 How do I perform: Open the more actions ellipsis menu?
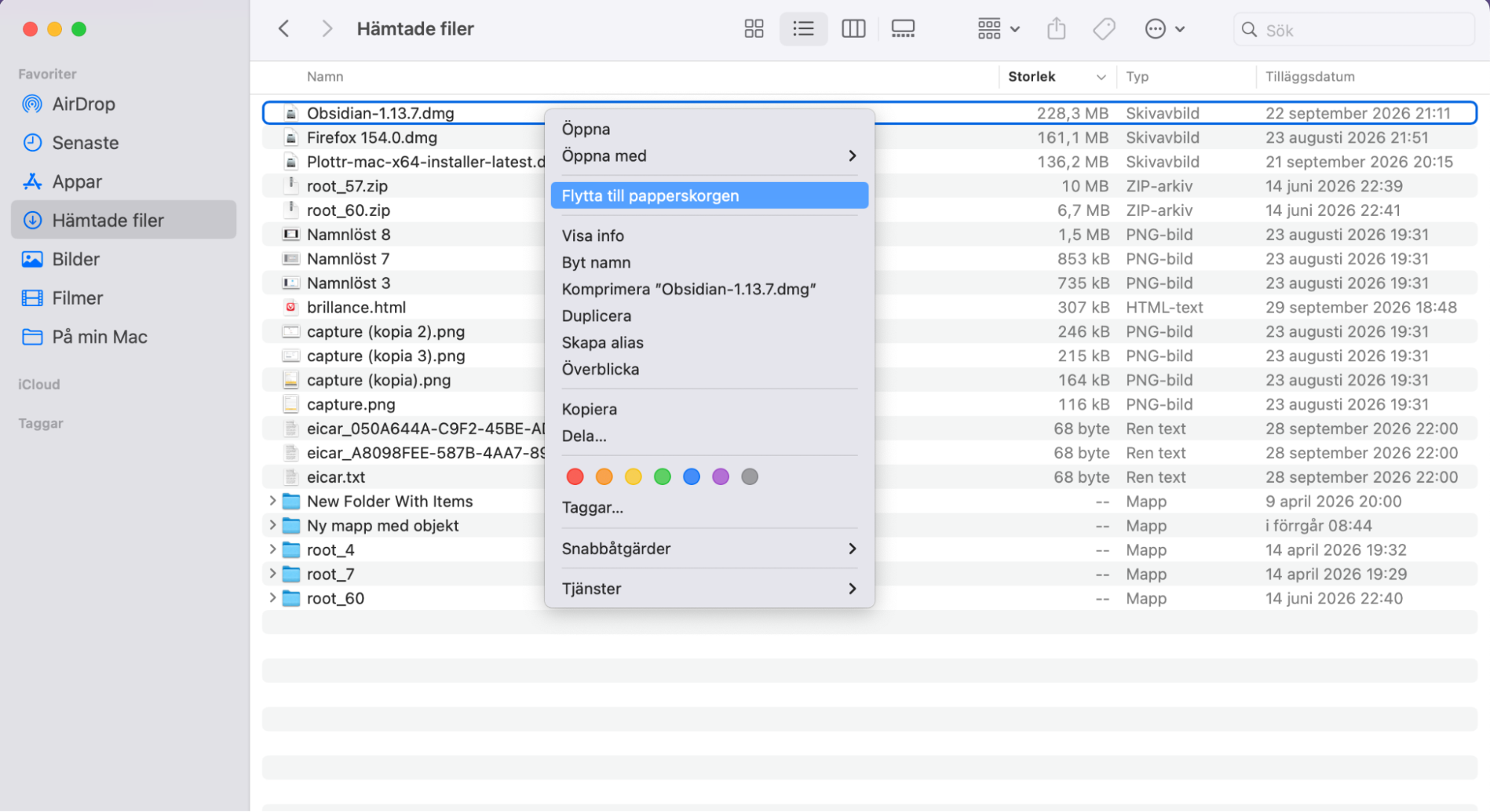[1164, 29]
